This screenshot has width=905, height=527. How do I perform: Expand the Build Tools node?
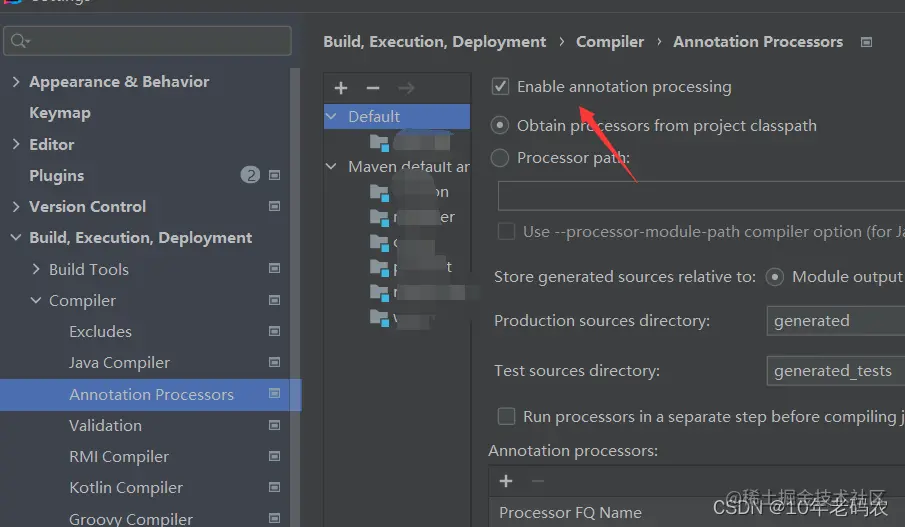36,269
